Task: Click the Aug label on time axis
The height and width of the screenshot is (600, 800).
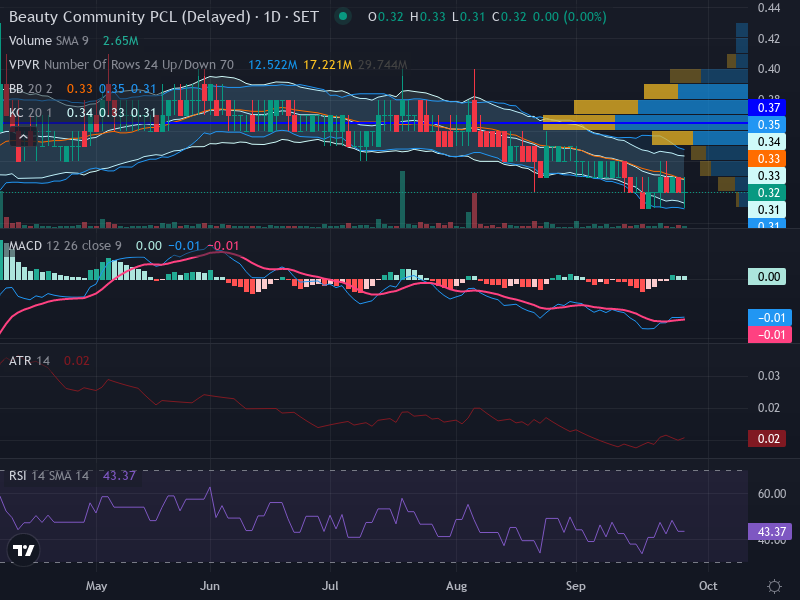Action: click(456, 586)
